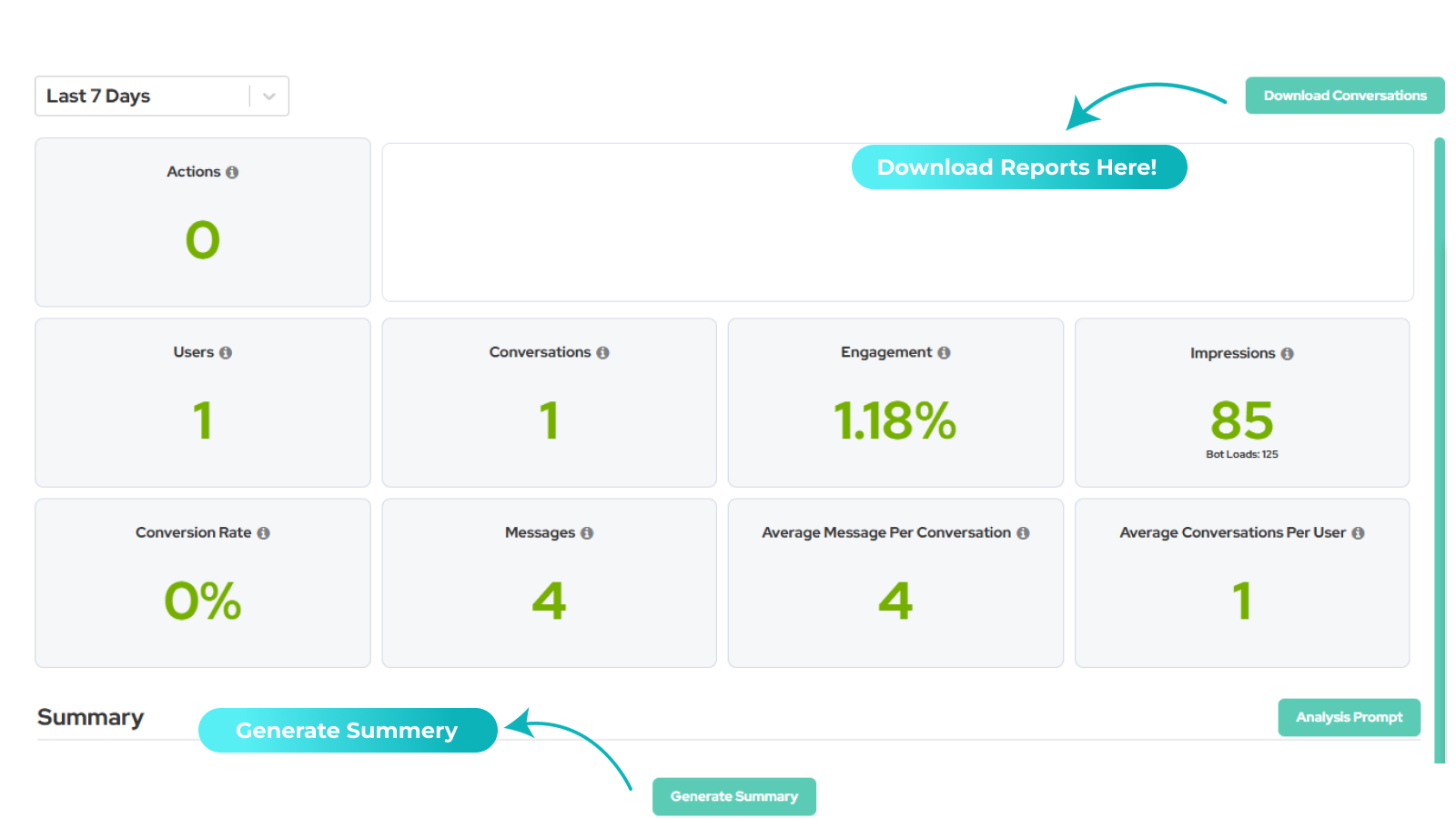This screenshot has height=819, width=1456.
Task: Click the info icon next to Impressions
Action: point(1288,354)
